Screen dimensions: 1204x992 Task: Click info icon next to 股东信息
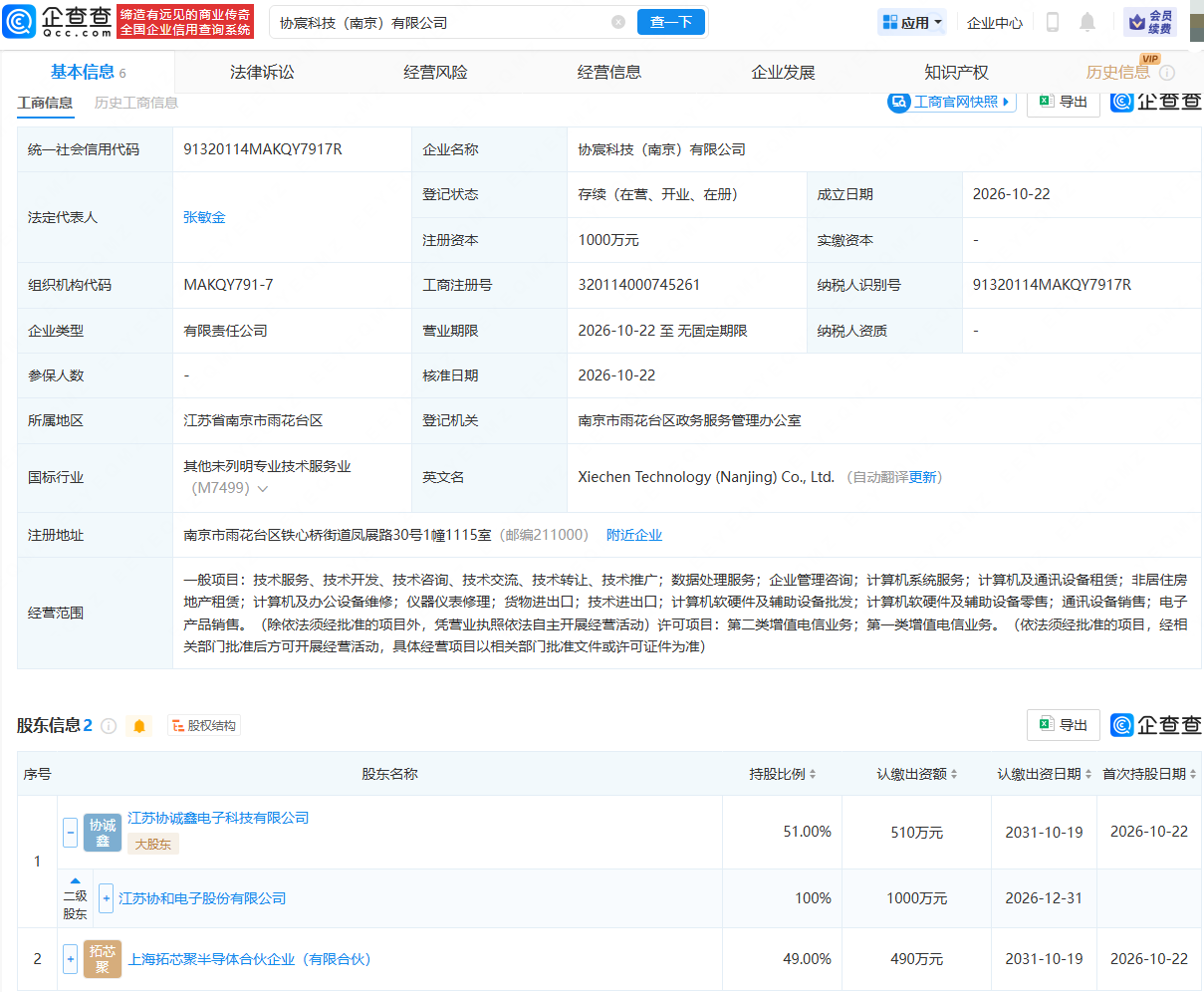[109, 726]
